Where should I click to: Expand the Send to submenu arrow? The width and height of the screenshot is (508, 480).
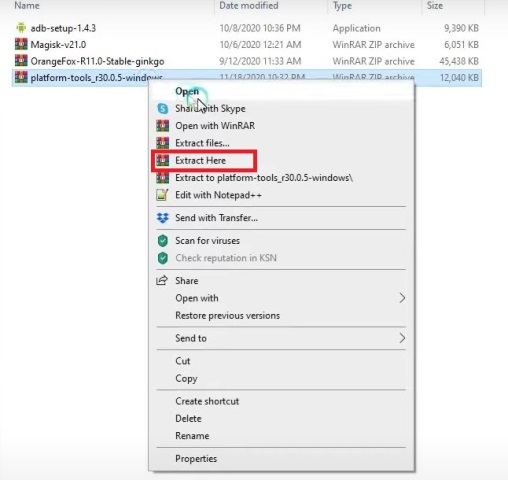(x=402, y=338)
